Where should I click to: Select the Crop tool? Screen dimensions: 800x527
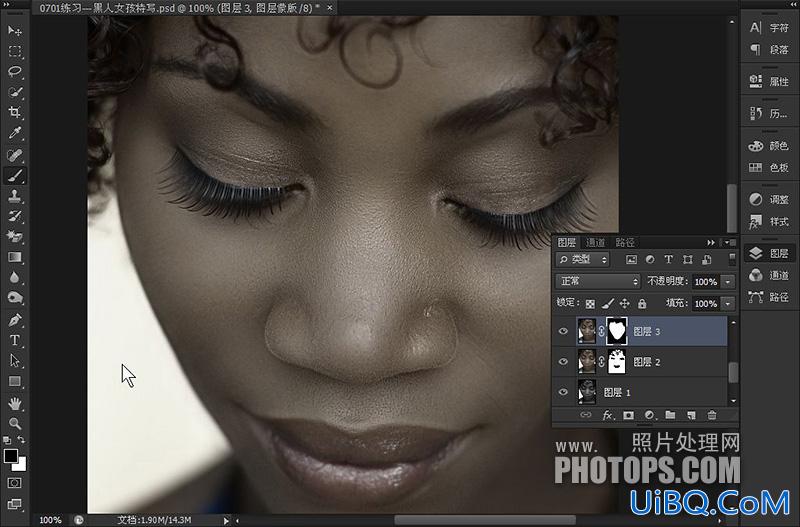point(15,112)
